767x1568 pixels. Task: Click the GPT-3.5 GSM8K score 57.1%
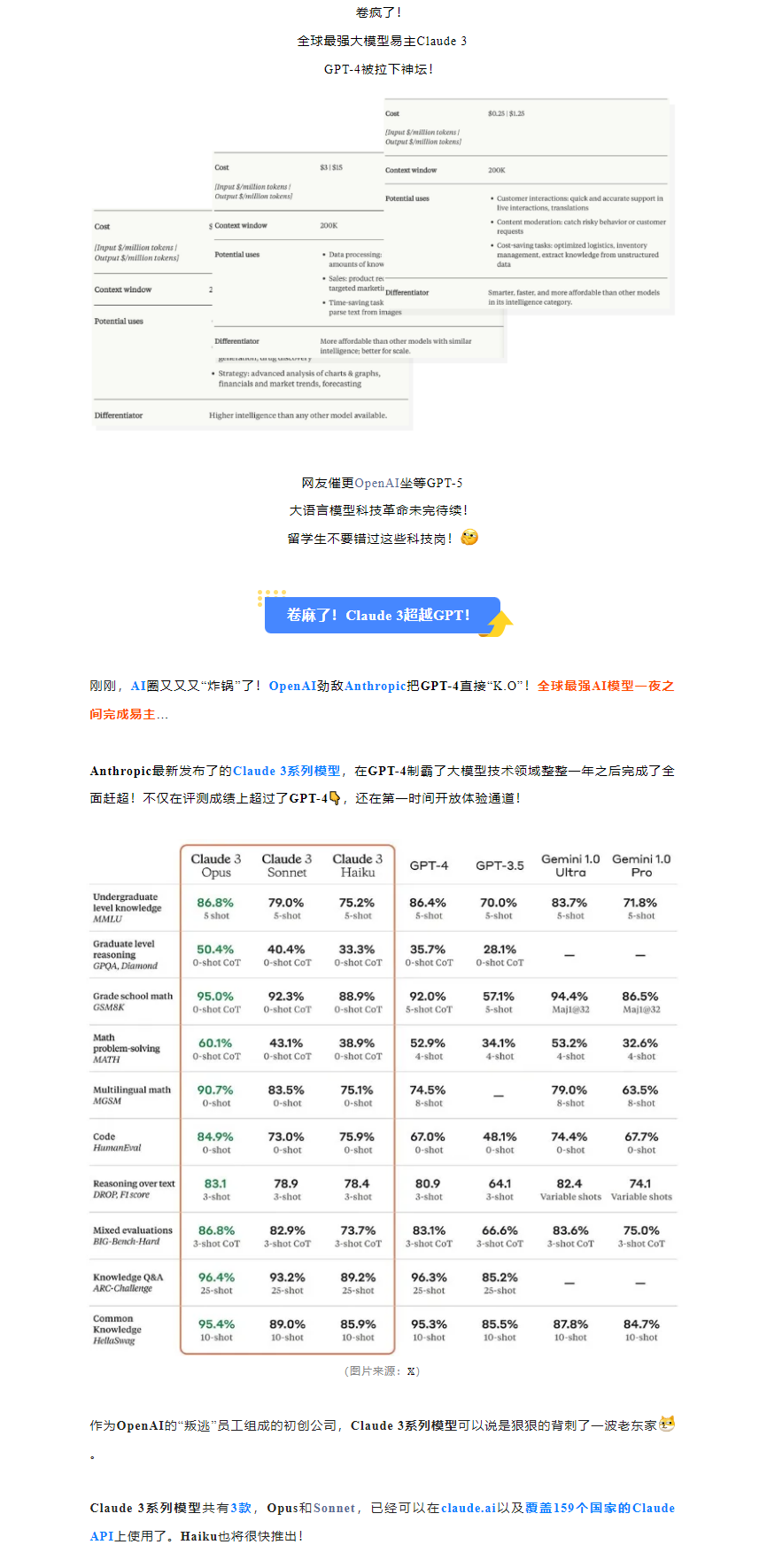click(x=500, y=996)
